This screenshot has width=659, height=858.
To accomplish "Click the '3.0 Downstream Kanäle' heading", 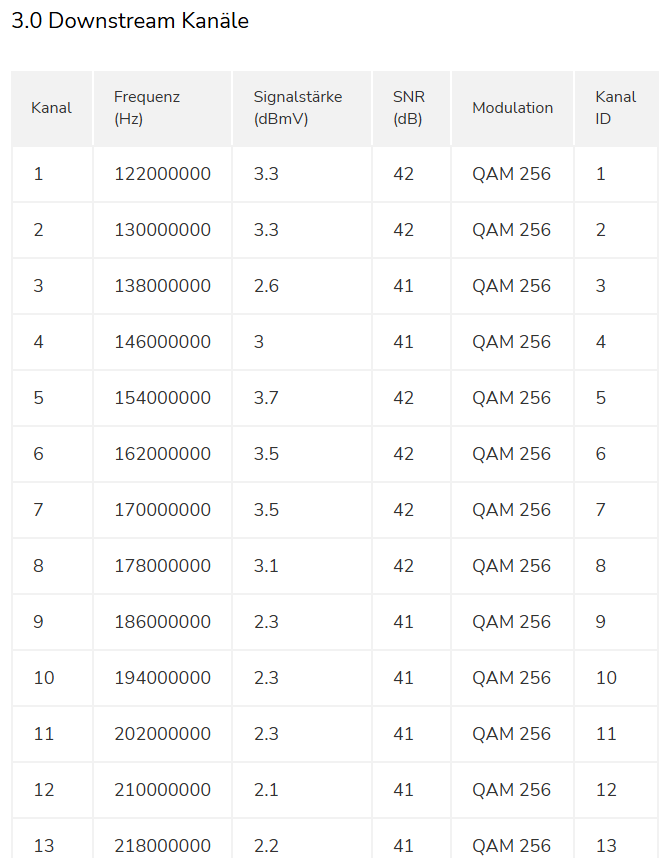I will (x=130, y=21).
